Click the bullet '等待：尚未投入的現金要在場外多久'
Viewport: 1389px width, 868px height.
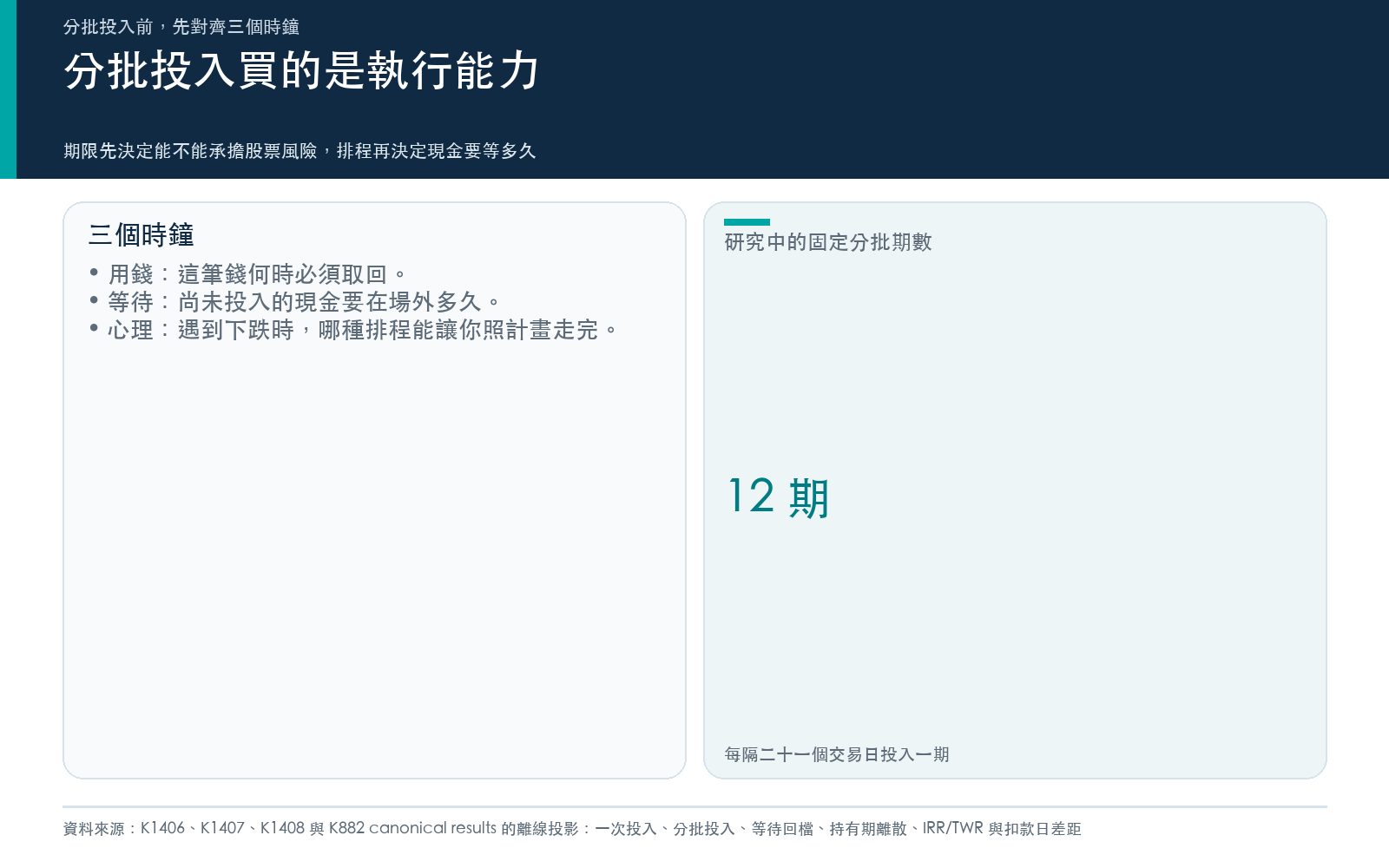pyautogui.click(x=295, y=302)
